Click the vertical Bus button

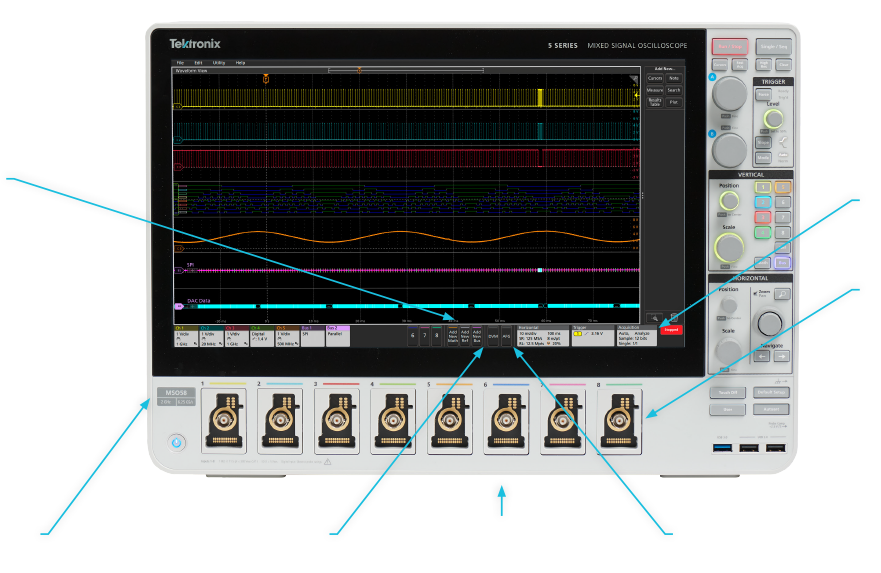pyautogui.click(x=783, y=263)
